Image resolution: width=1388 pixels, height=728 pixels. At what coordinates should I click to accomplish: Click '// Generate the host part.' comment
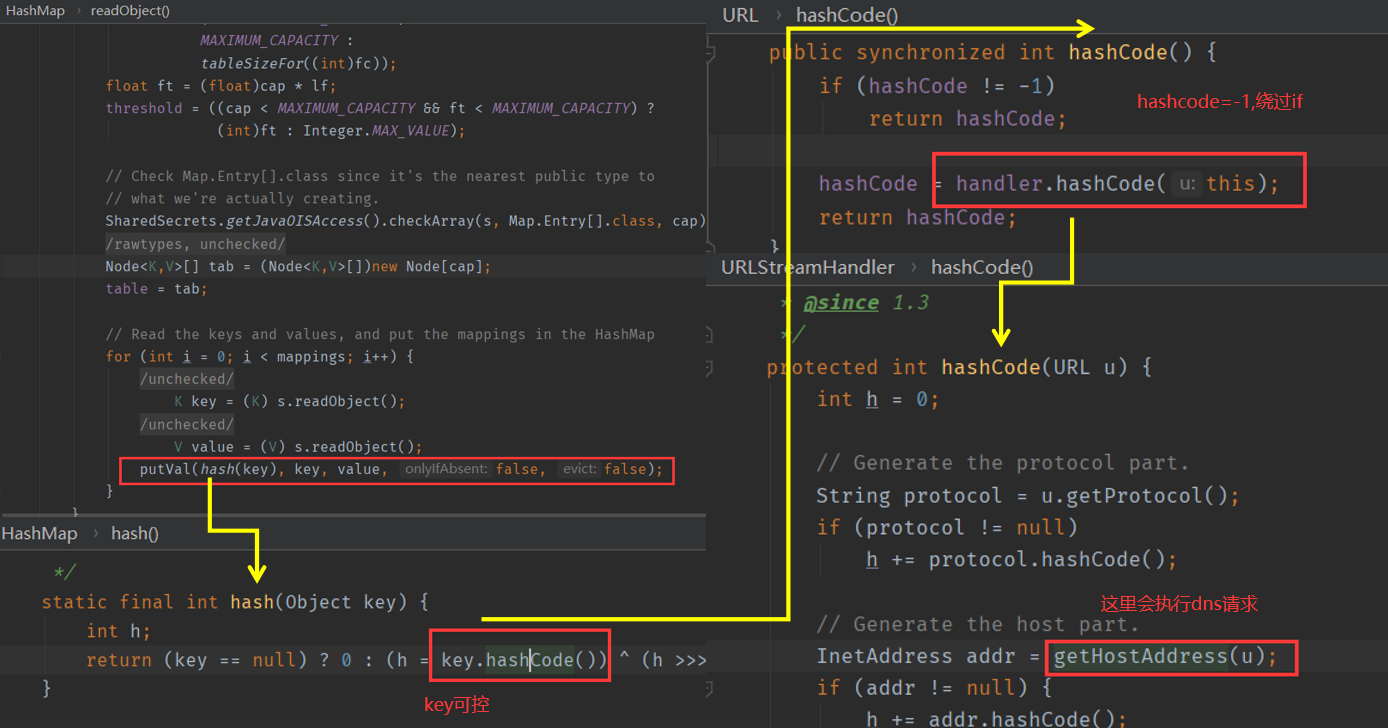coord(978,625)
